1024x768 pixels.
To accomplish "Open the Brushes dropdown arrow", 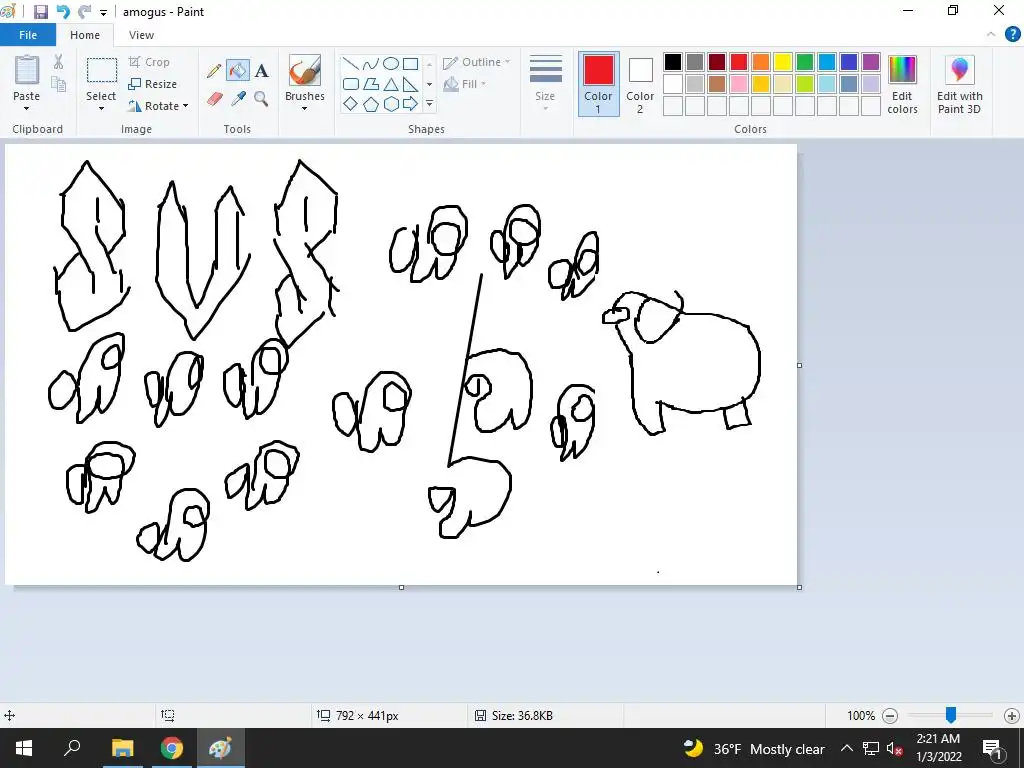I will click(304, 108).
